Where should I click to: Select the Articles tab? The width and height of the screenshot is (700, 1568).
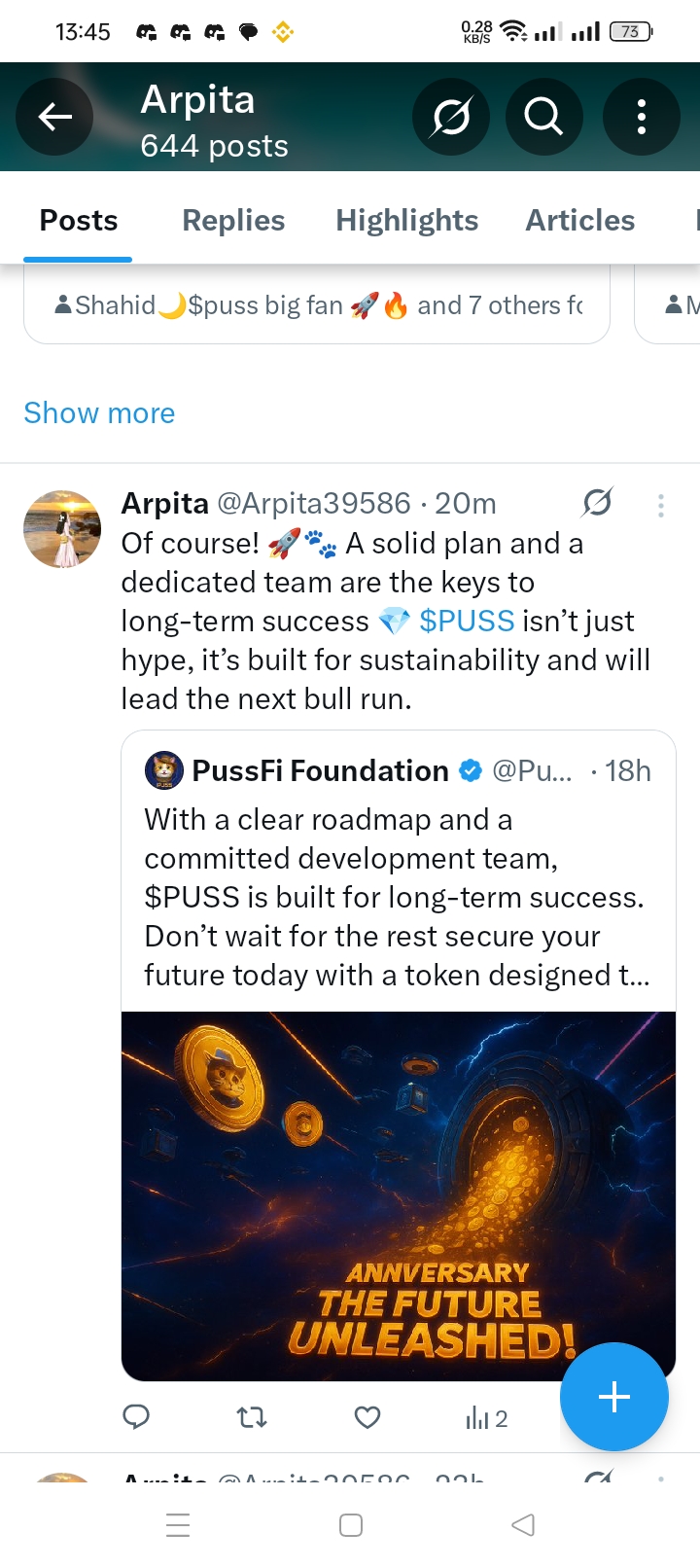click(x=579, y=221)
